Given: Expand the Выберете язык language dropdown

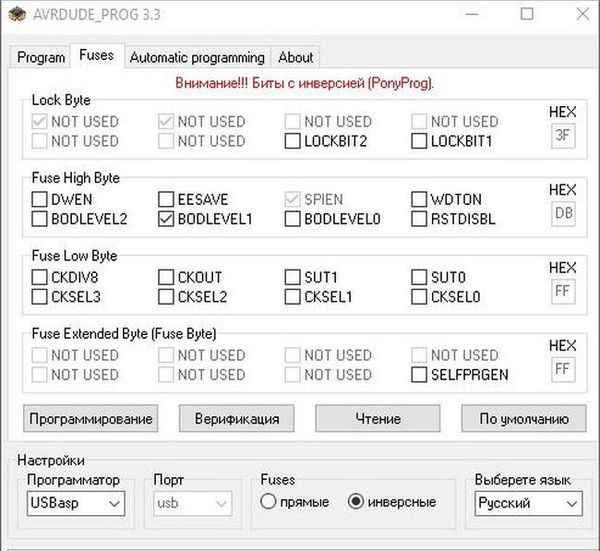Looking at the screenshot, I should tap(527, 503).
